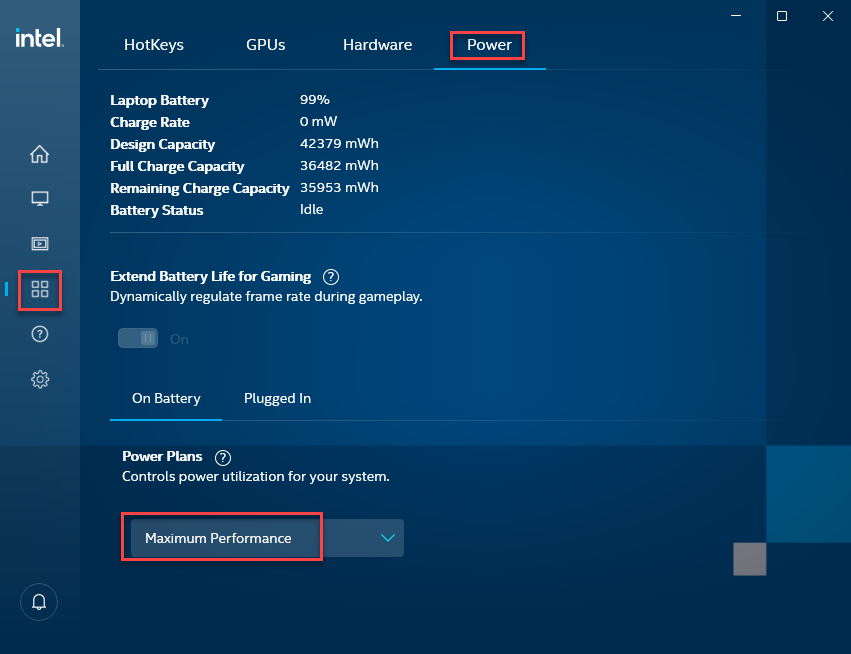Viewport: 851px width, 654px height.
Task: Switch to the GPUs tab
Action: point(265,45)
